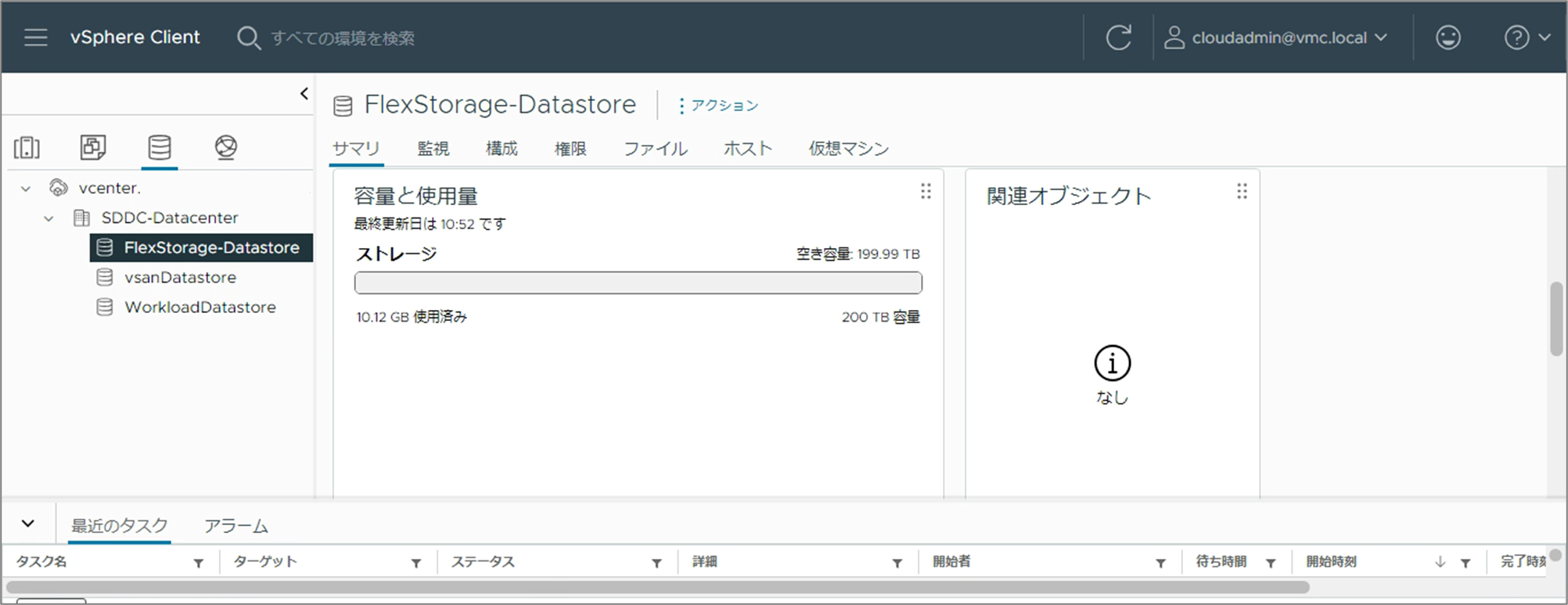
Task: Click the SDDC-Datacenter datacenter icon
Action: tap(81, 218)
